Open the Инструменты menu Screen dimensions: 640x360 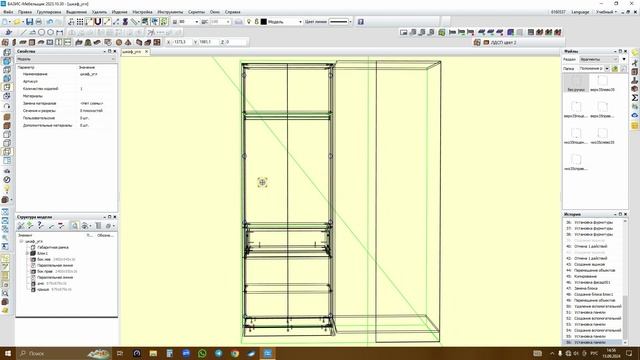[x=170, y=12]
